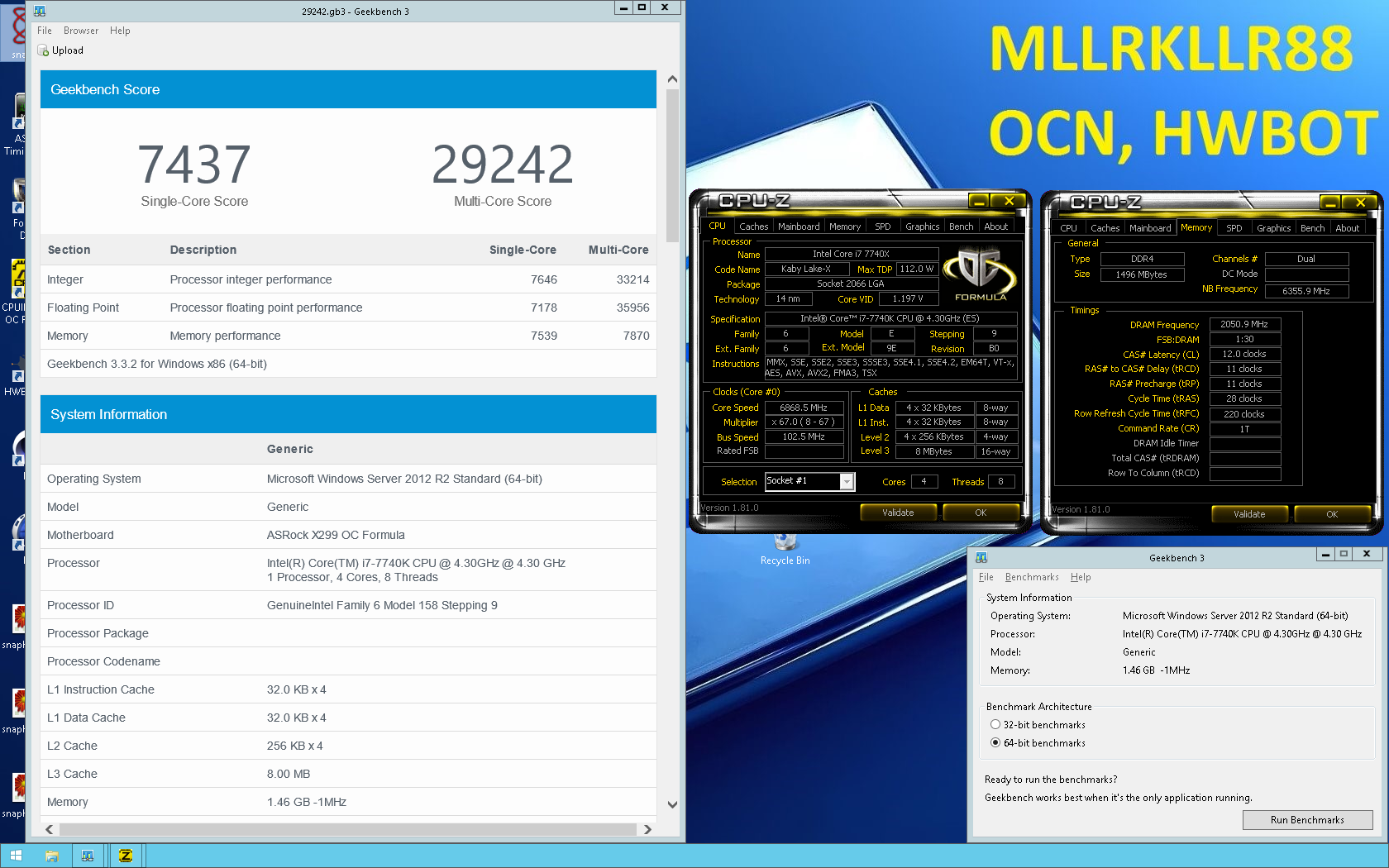Click the 29242.gb3 window title icon

tap(40, 12)
